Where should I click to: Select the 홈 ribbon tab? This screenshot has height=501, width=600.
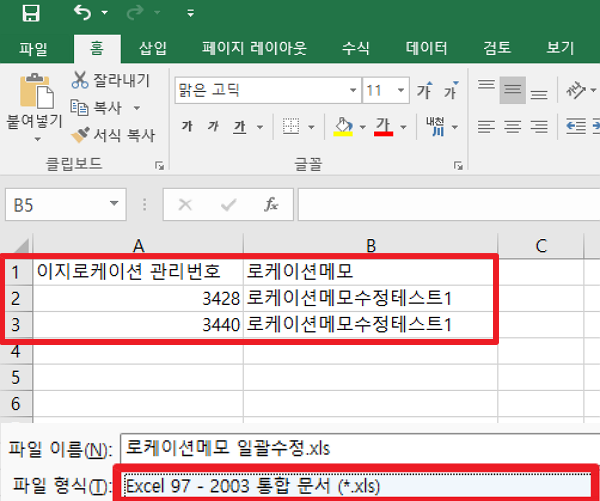pos(97,49)
